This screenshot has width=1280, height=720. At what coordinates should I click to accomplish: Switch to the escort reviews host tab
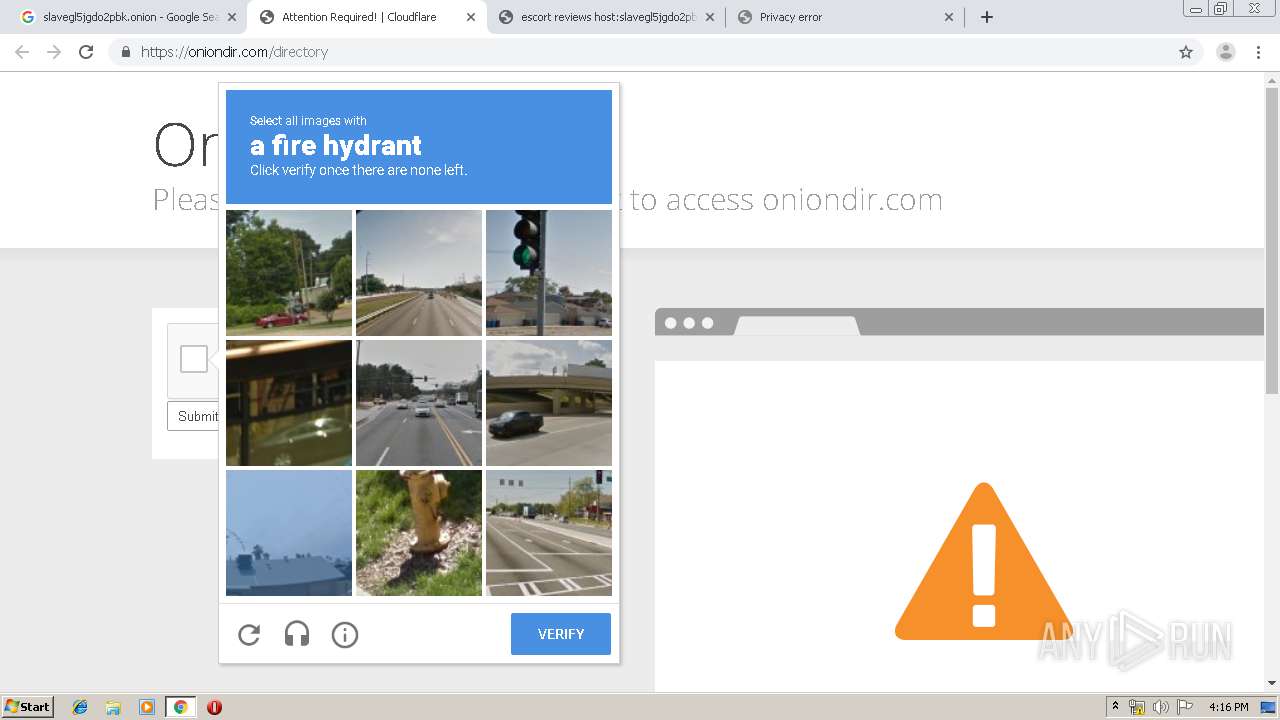[x=607, y=17]
